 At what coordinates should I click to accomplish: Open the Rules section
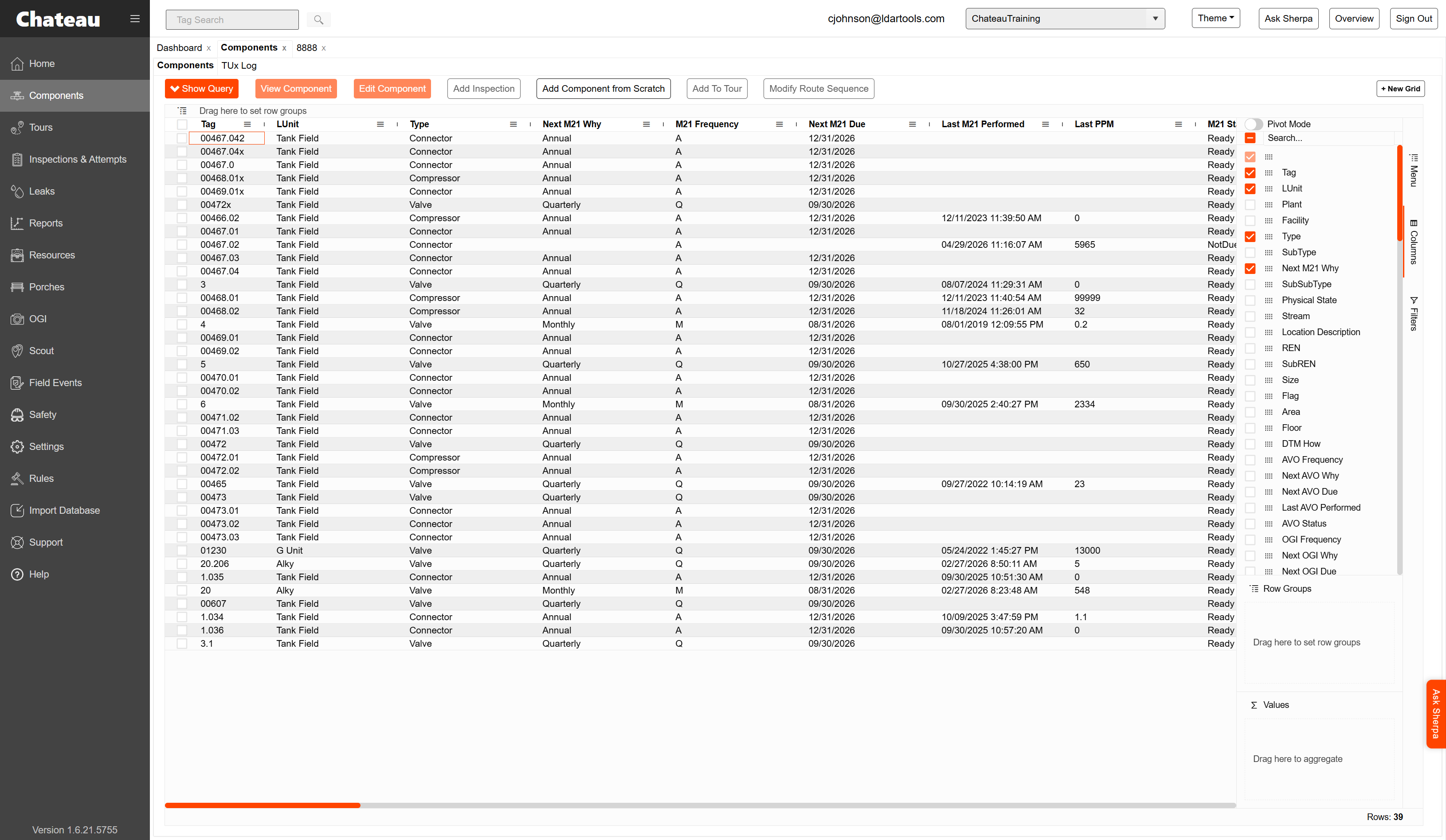(x=74, y=479)
